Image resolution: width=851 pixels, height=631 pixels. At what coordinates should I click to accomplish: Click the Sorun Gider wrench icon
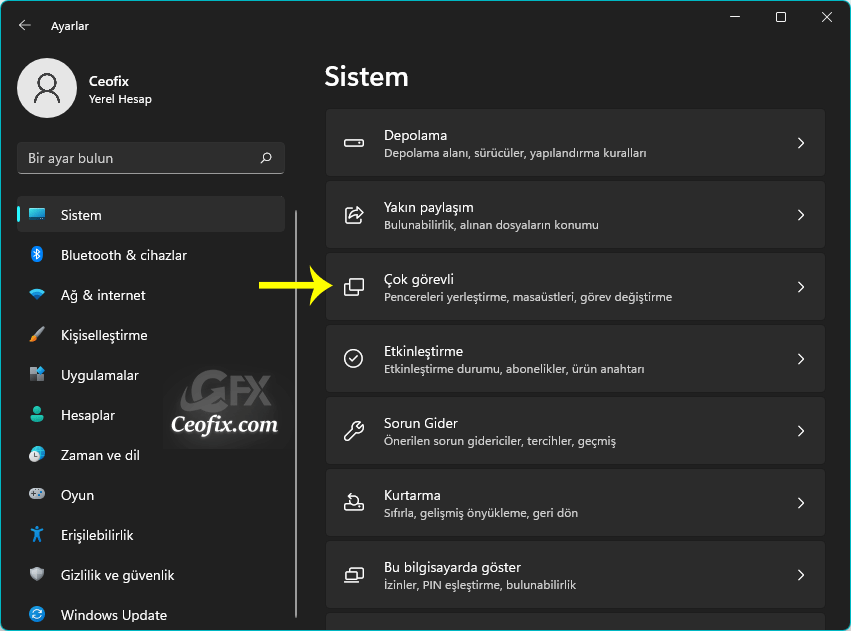354,431
